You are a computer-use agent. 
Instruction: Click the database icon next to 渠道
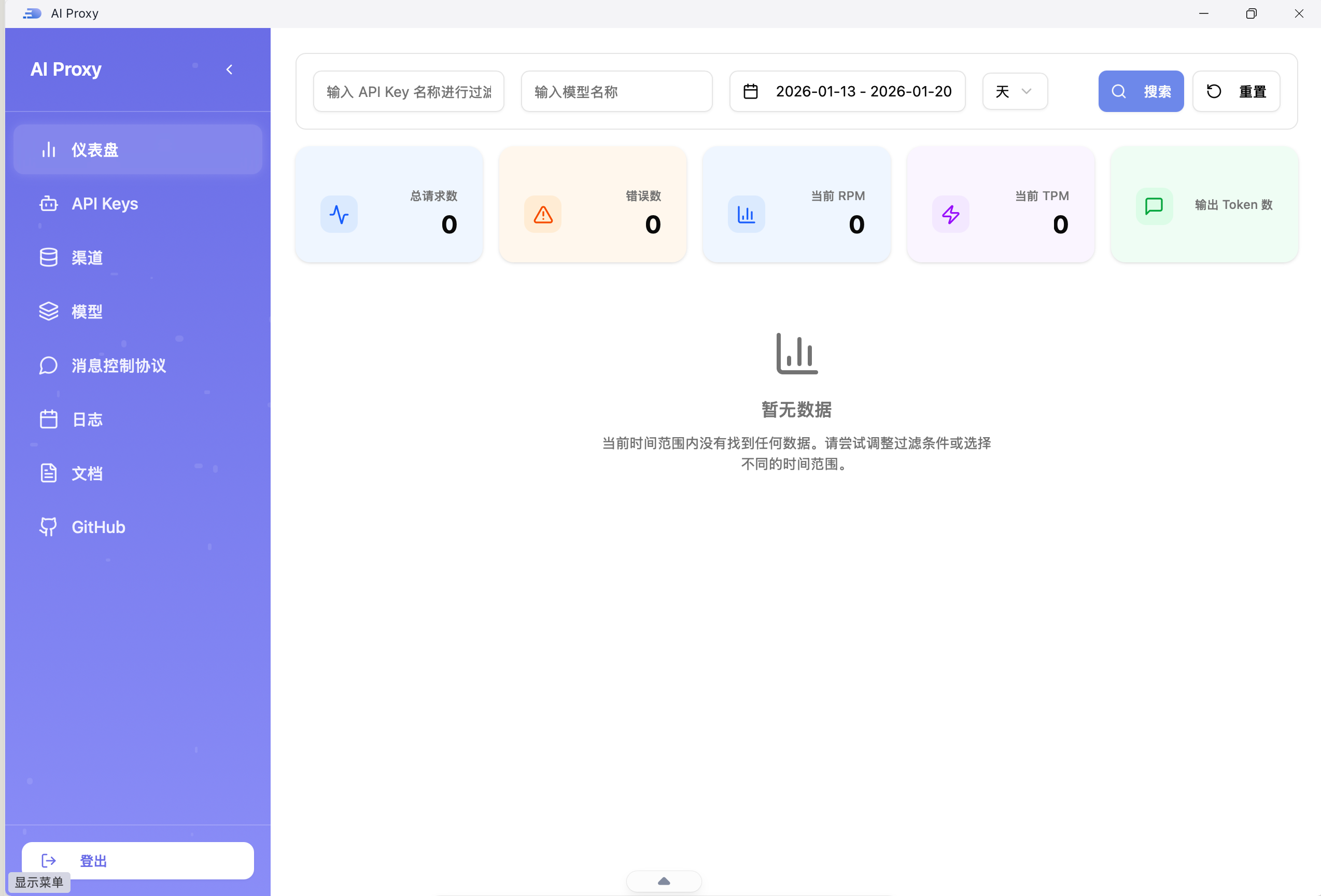[48, 257]
